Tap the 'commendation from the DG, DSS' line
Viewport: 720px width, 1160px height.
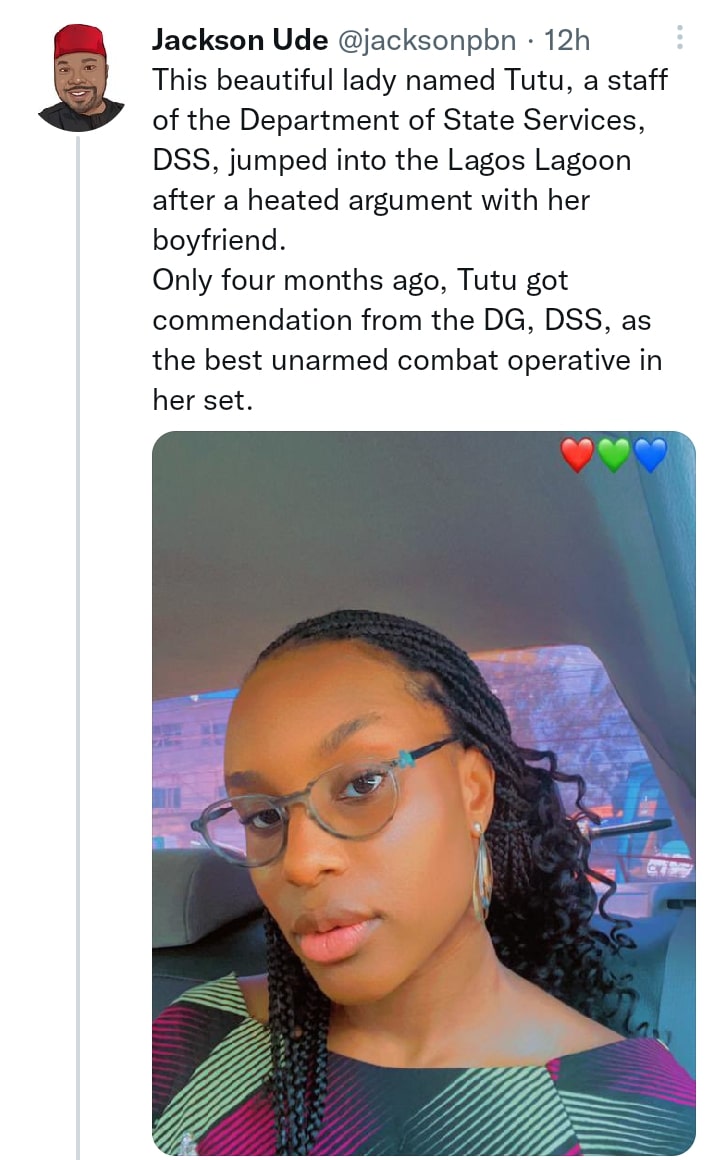[402, 320]
